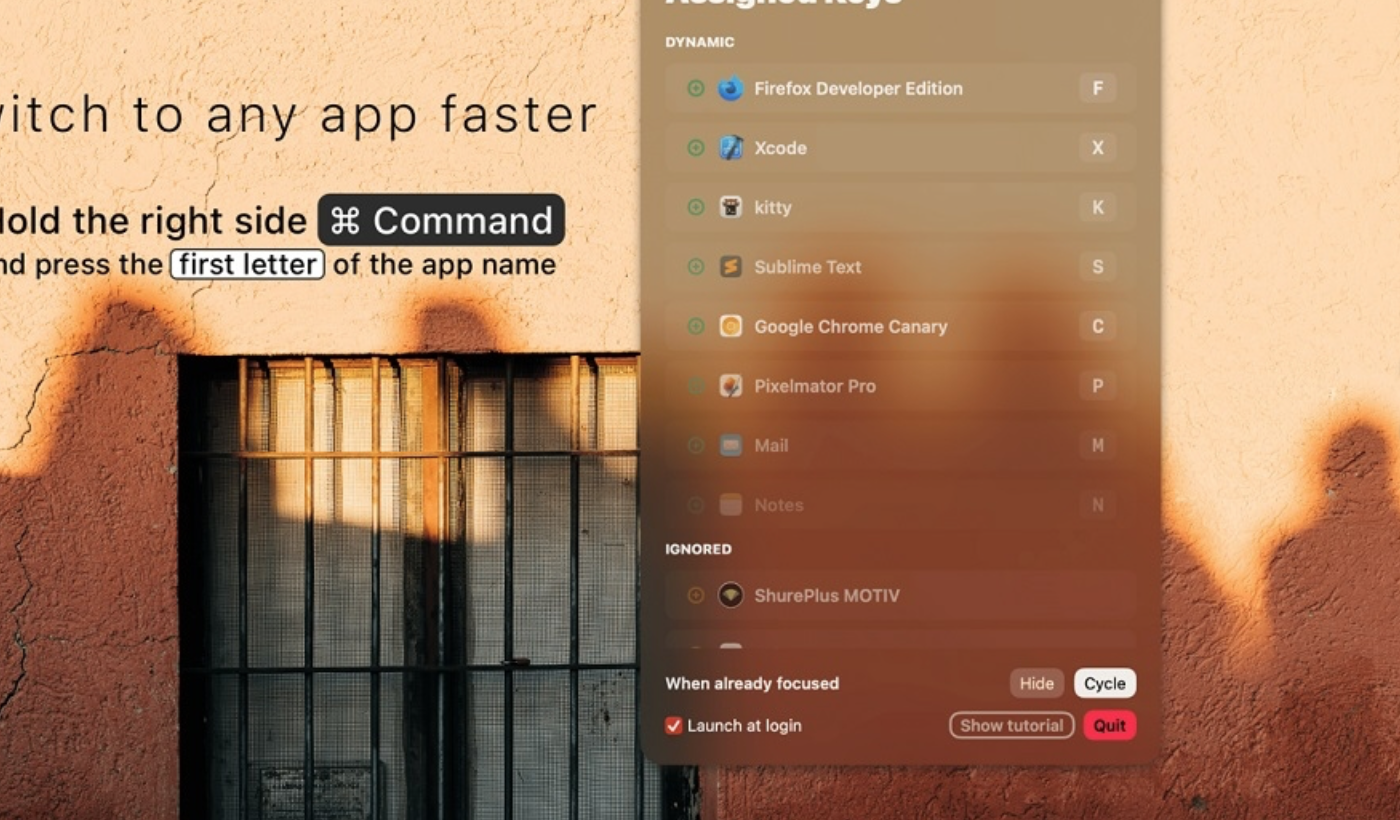Viewport: 1400px width, 820px height.
Task: Click the M key badge for Mail
Action: coord(1097,445)
